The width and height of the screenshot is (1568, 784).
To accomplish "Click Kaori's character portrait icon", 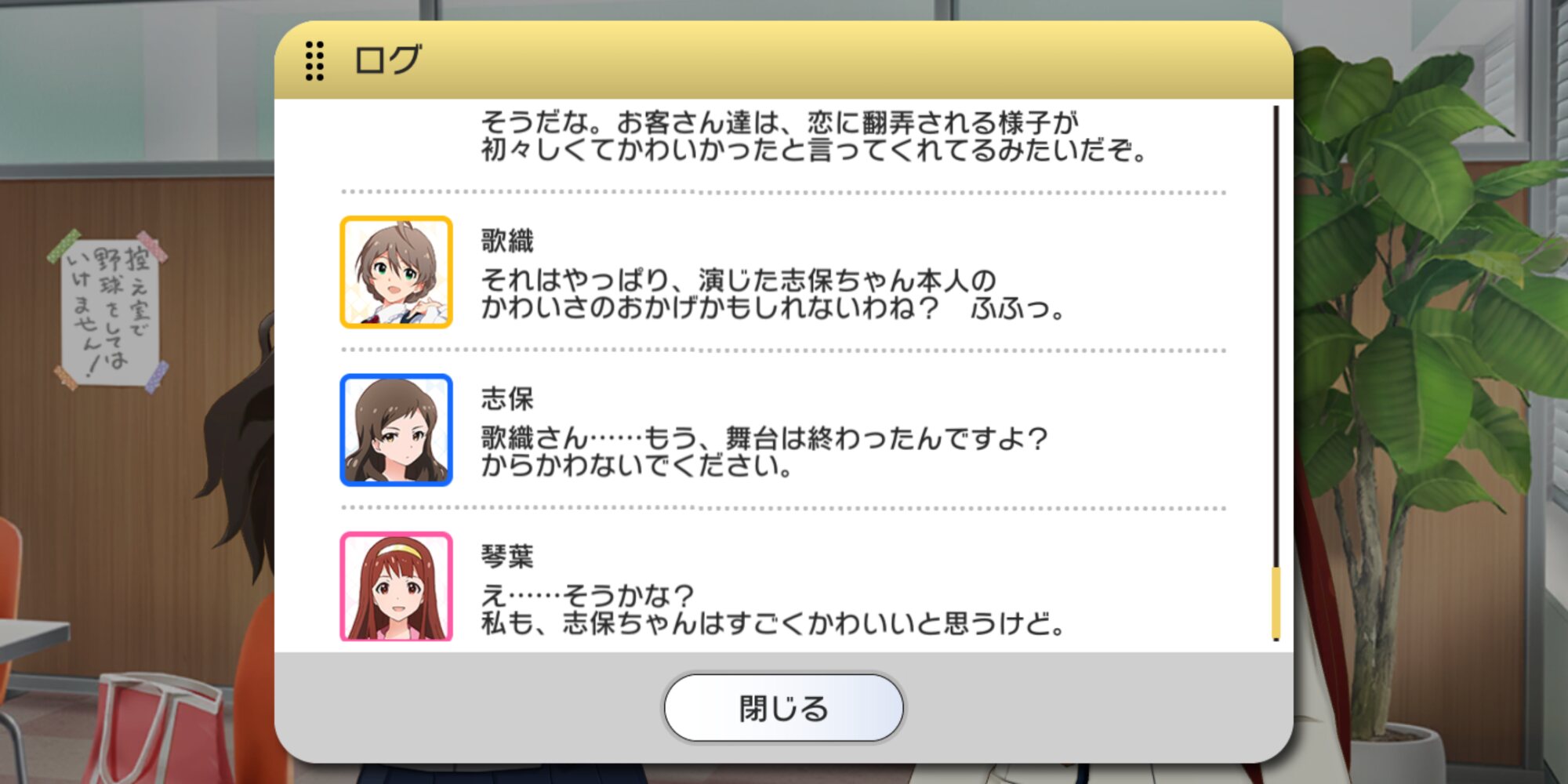I will pyautogui.click(x=396, y=272).
